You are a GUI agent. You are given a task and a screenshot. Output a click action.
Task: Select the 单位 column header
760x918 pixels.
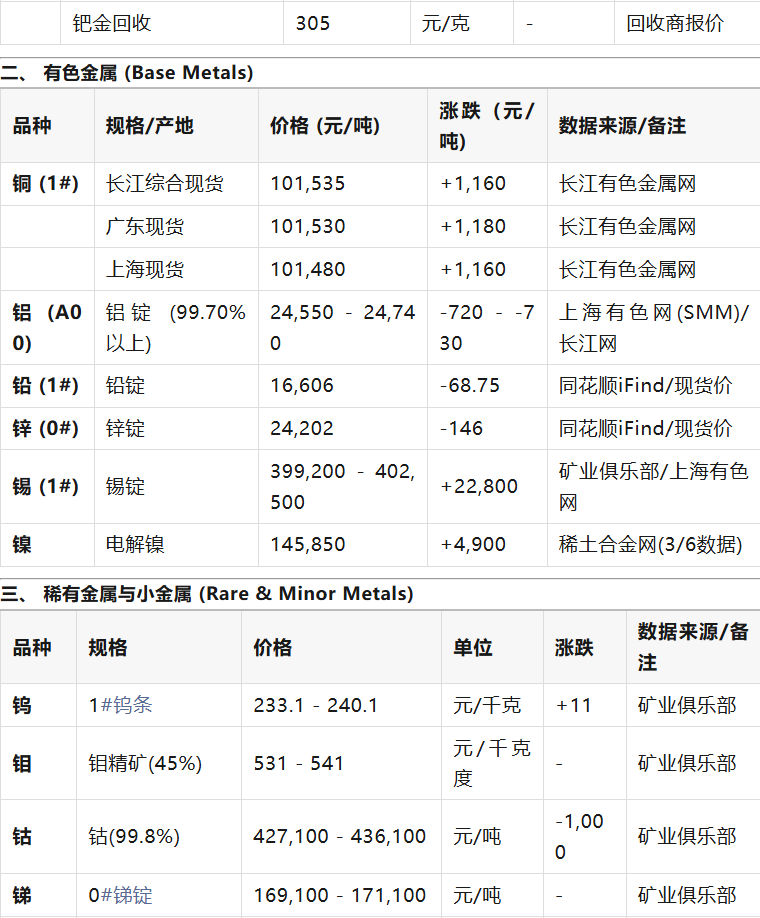473,647
